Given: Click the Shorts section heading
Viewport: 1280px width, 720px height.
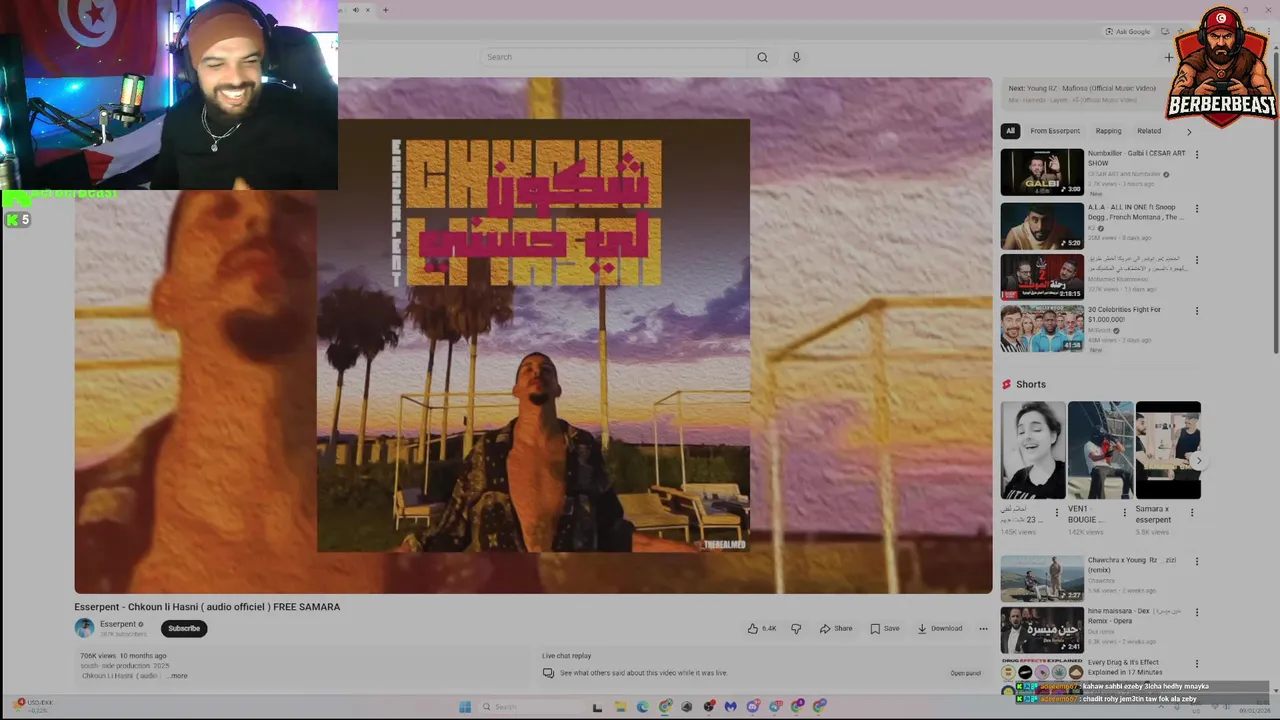Looking at the screenshot, I should point(1031,384).
